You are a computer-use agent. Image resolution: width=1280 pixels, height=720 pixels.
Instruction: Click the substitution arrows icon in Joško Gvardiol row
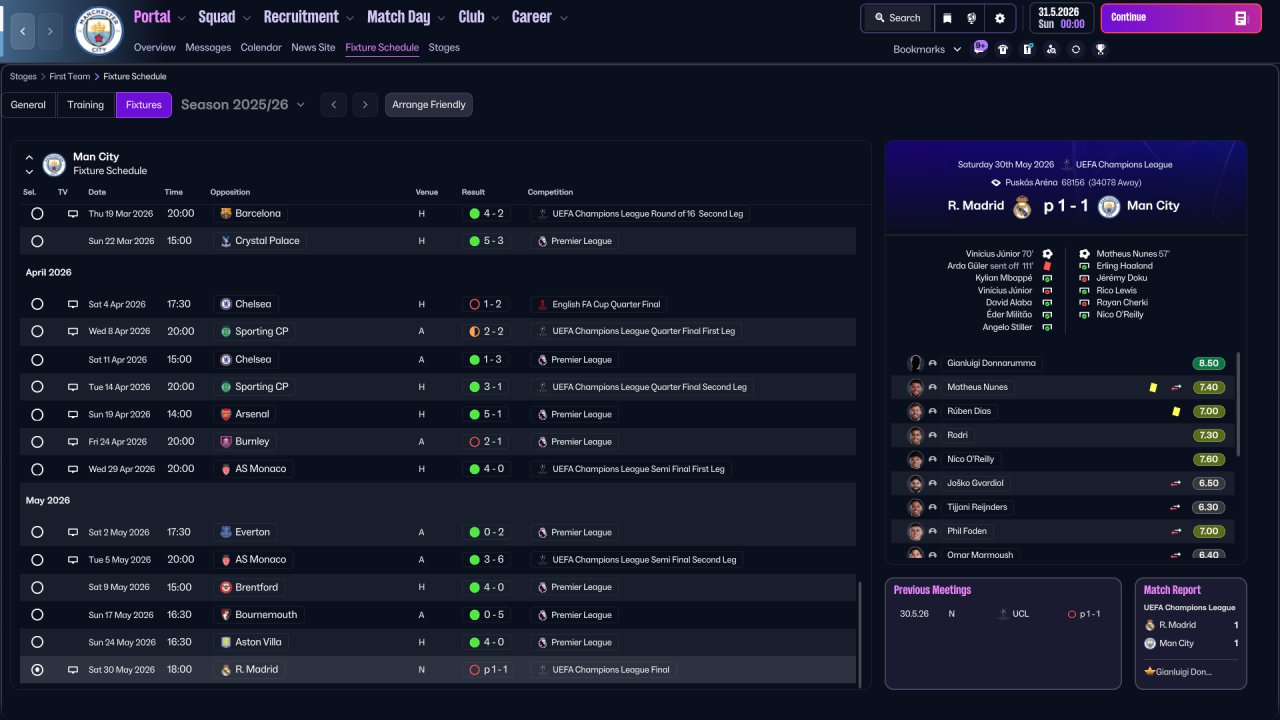[x=1176, y=483]
